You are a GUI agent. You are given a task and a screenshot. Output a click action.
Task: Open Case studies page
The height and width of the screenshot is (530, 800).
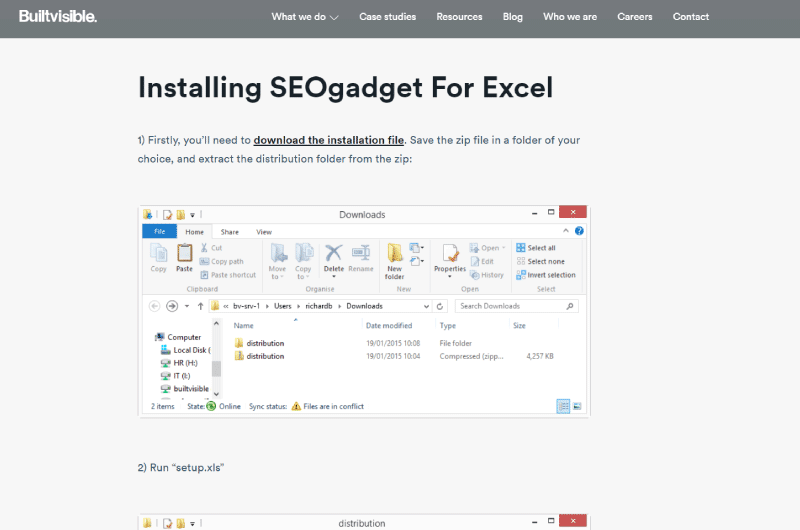[387, 17]
